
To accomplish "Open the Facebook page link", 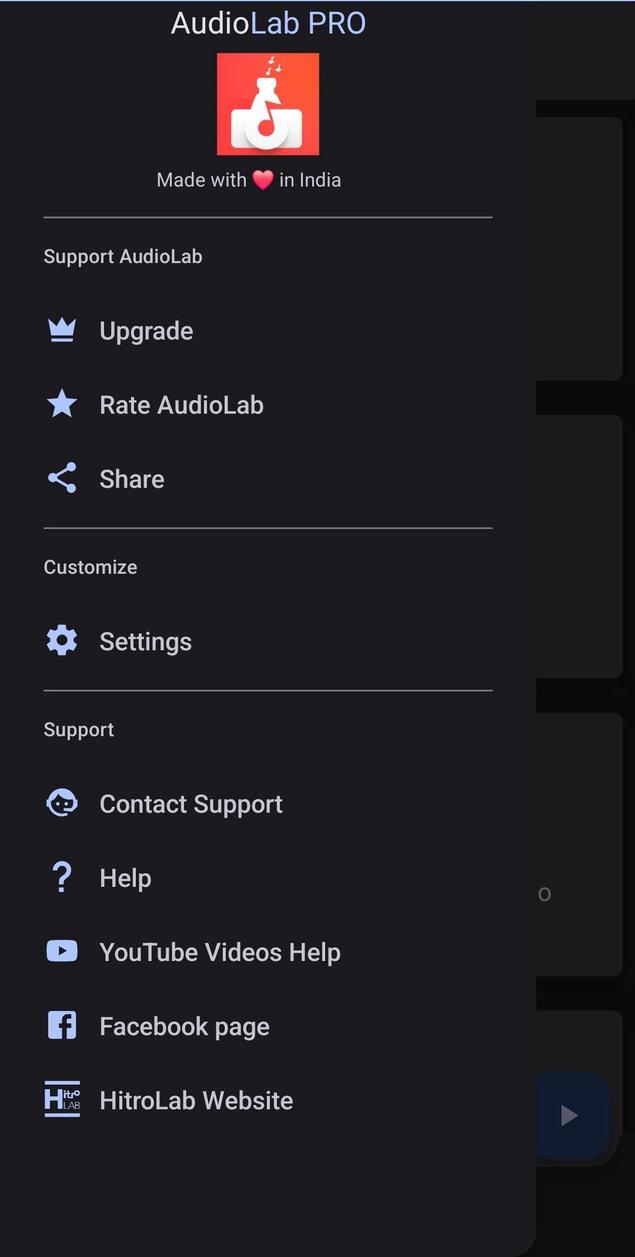I will coord(184,1025).
